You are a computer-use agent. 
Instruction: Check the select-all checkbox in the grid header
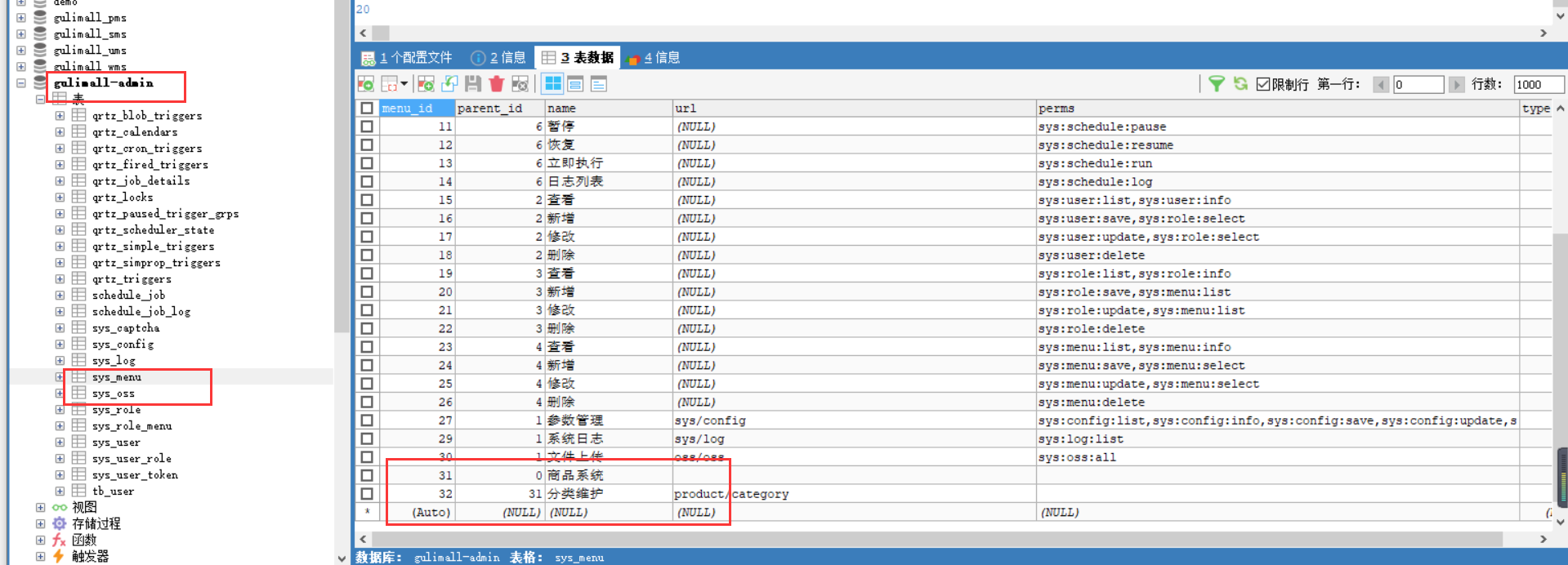click(x=367, y=108)
